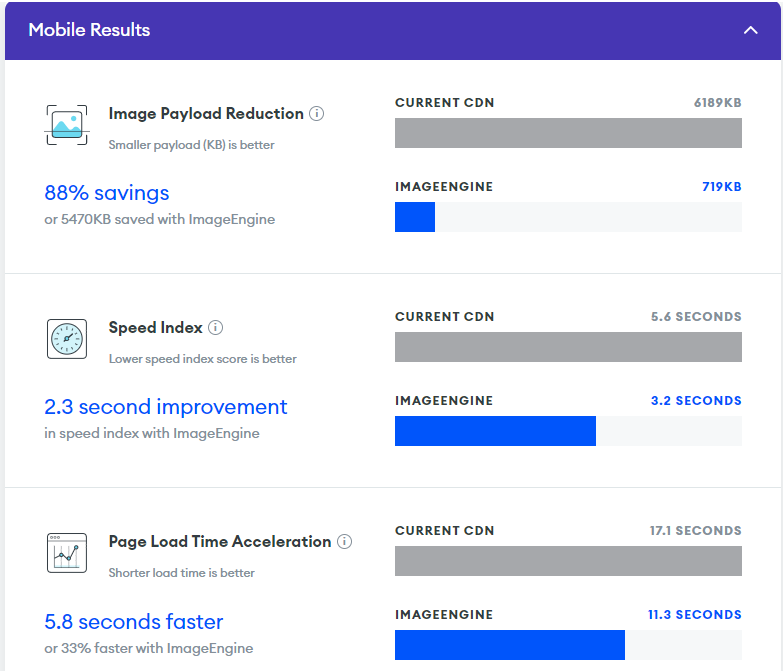Click IMAGEENGINE label in payload section

coord(444,187)
